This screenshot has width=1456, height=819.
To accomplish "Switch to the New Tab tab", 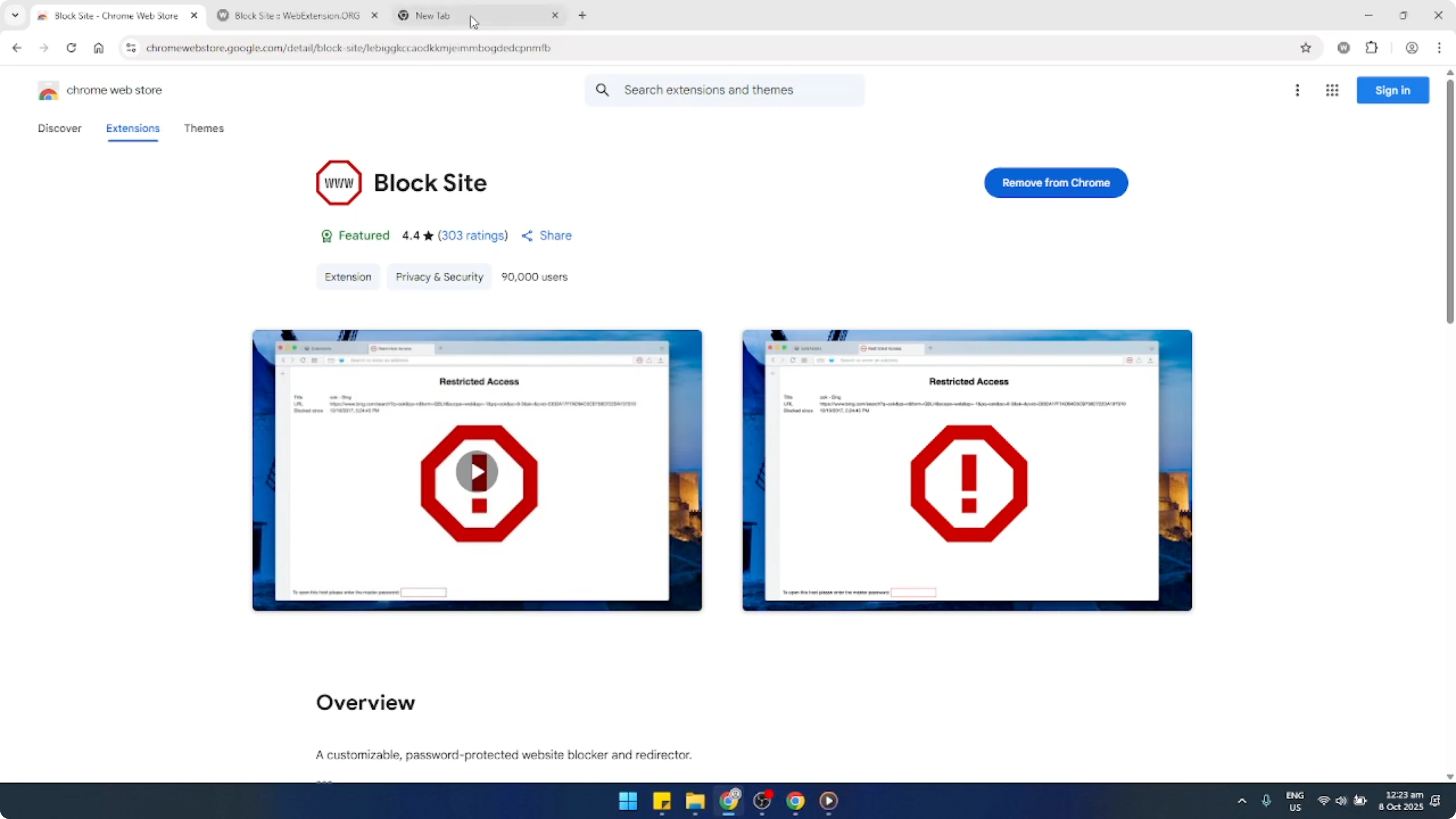I will [x=432, y=16].
